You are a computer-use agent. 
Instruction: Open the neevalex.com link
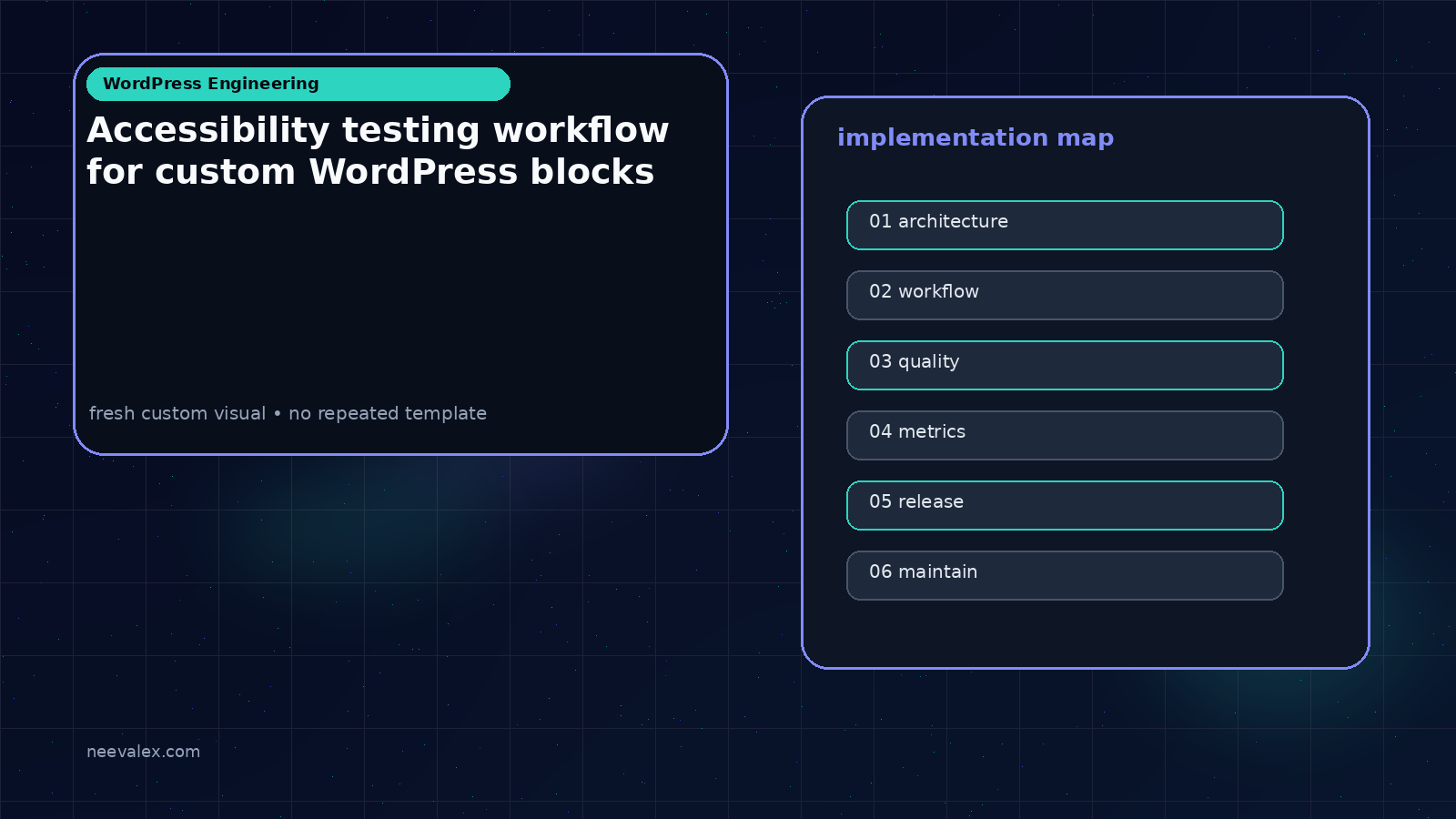[x=143, y=752]
